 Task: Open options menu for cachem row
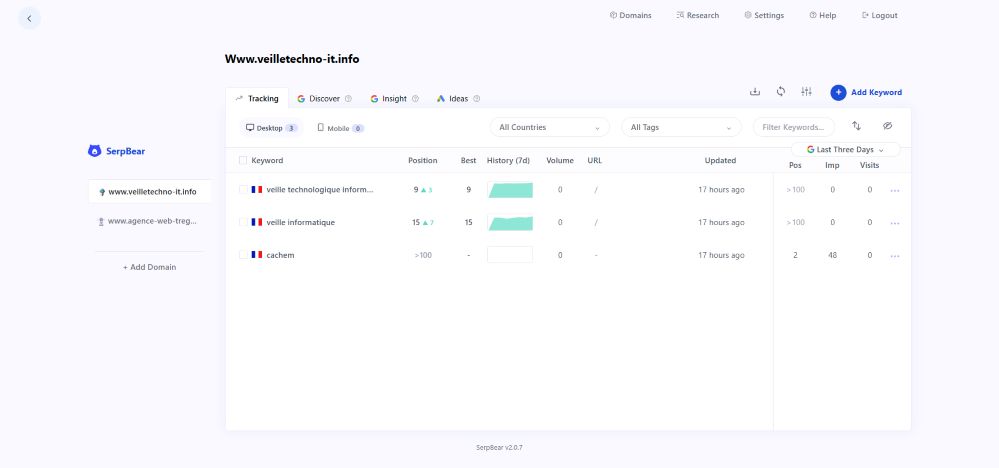click(895, 256)
